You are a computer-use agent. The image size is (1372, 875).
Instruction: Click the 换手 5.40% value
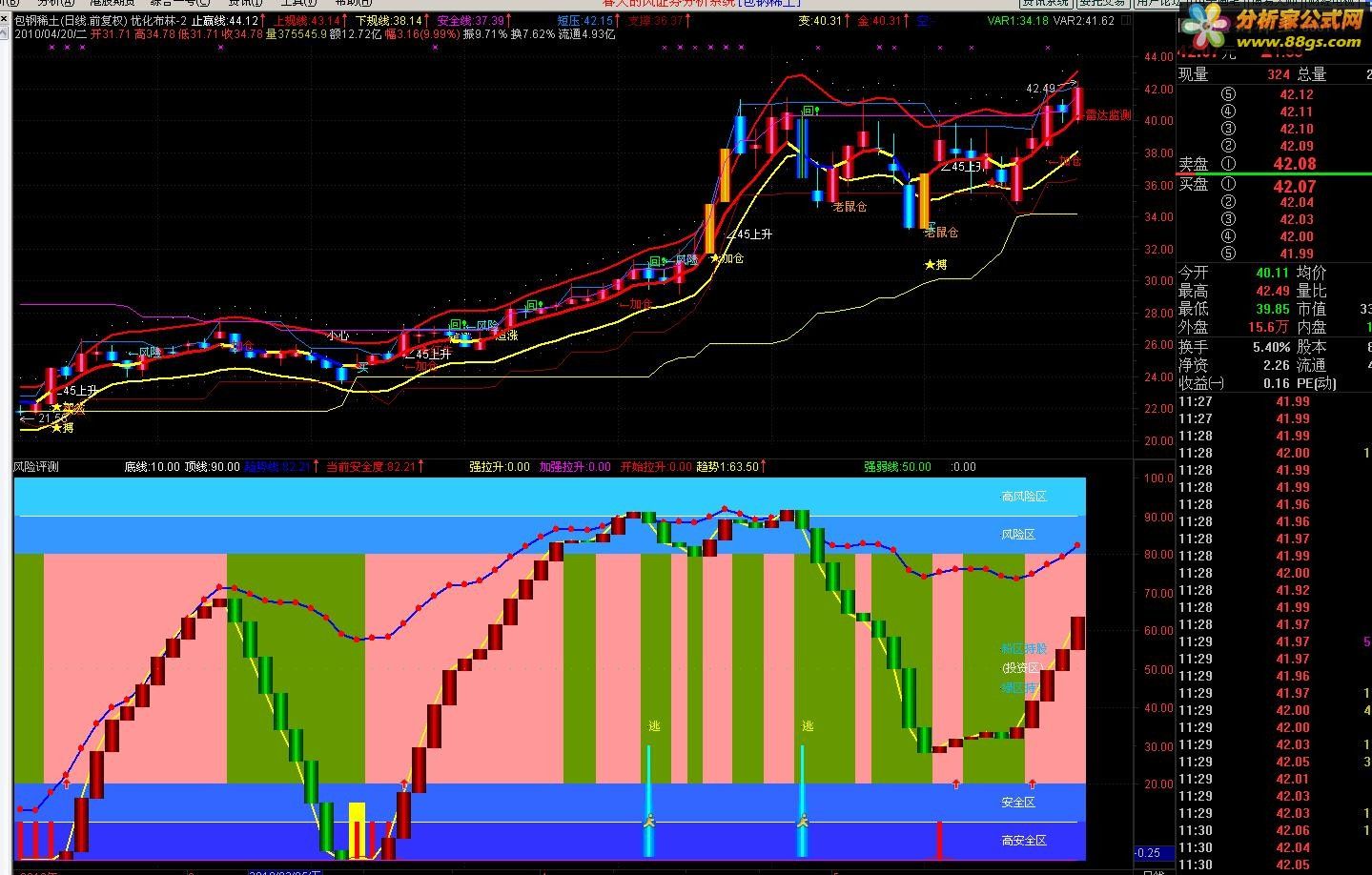(1272, 347)
